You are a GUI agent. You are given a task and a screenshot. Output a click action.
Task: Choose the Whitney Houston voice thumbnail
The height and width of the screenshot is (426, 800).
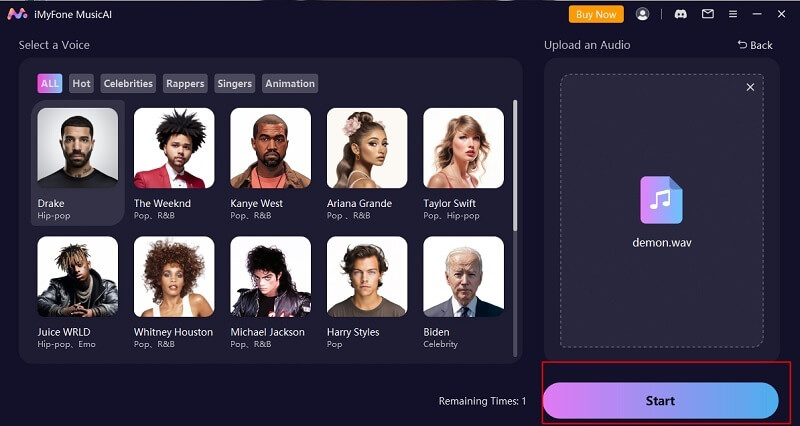tap(174, 277)
